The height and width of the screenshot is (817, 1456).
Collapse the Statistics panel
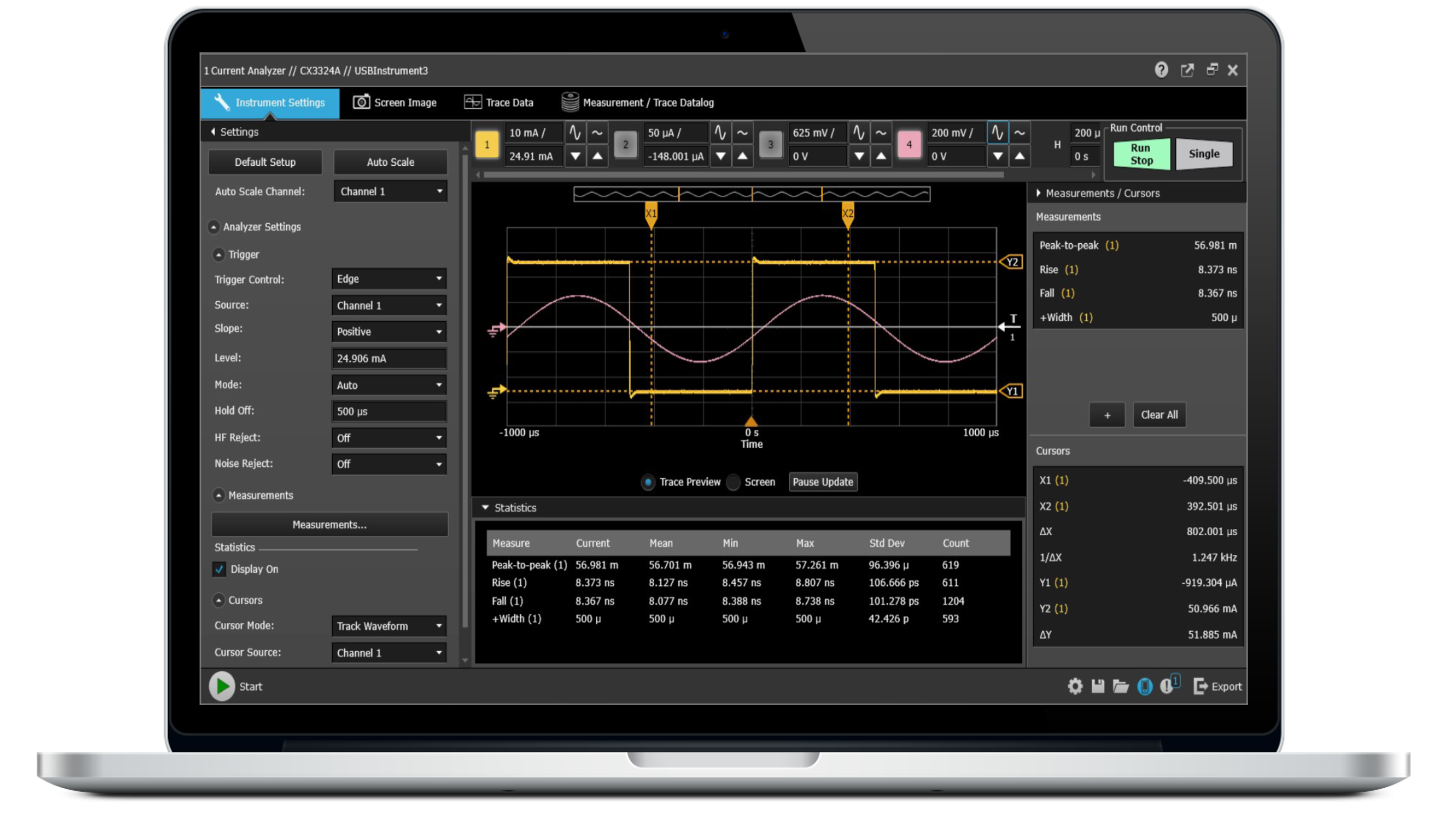(485, 508)
